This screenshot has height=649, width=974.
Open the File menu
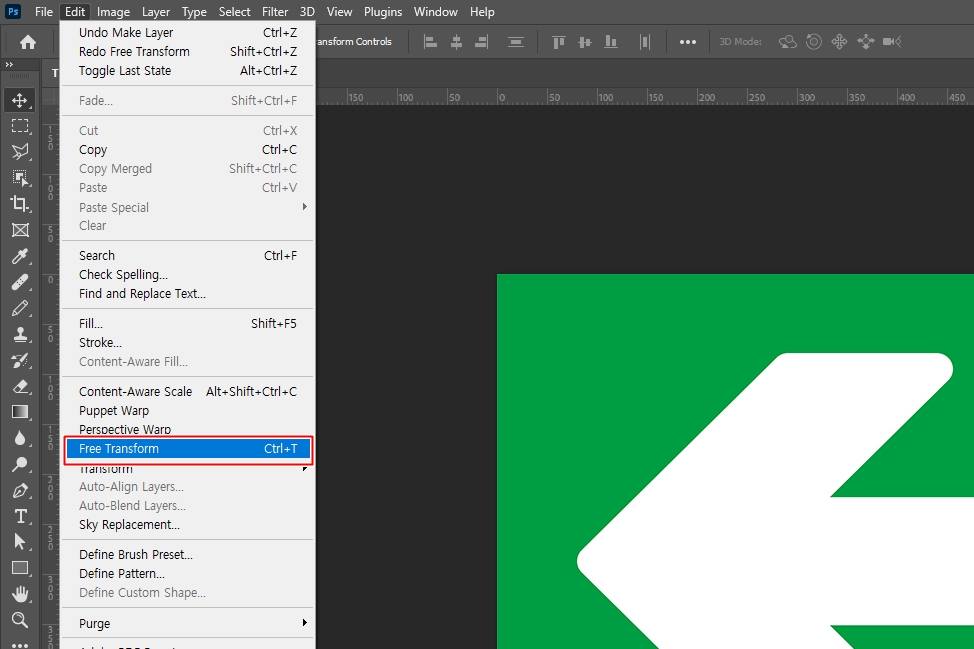tap(43, 12)
